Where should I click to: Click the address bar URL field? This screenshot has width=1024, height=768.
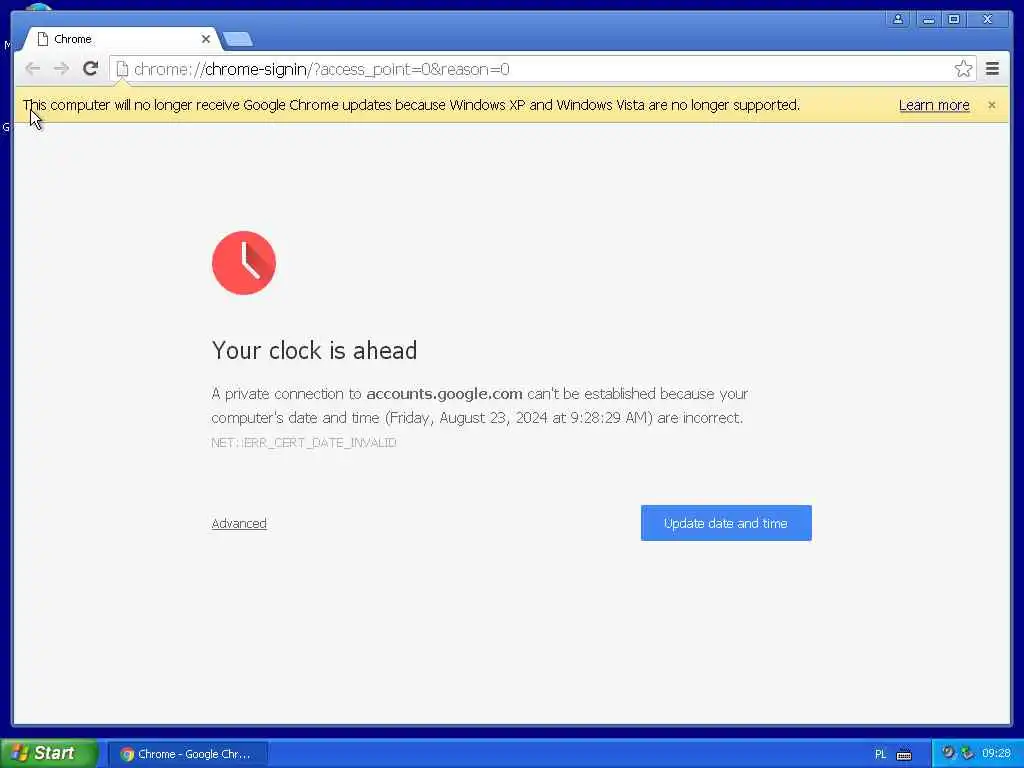(541, 69)
